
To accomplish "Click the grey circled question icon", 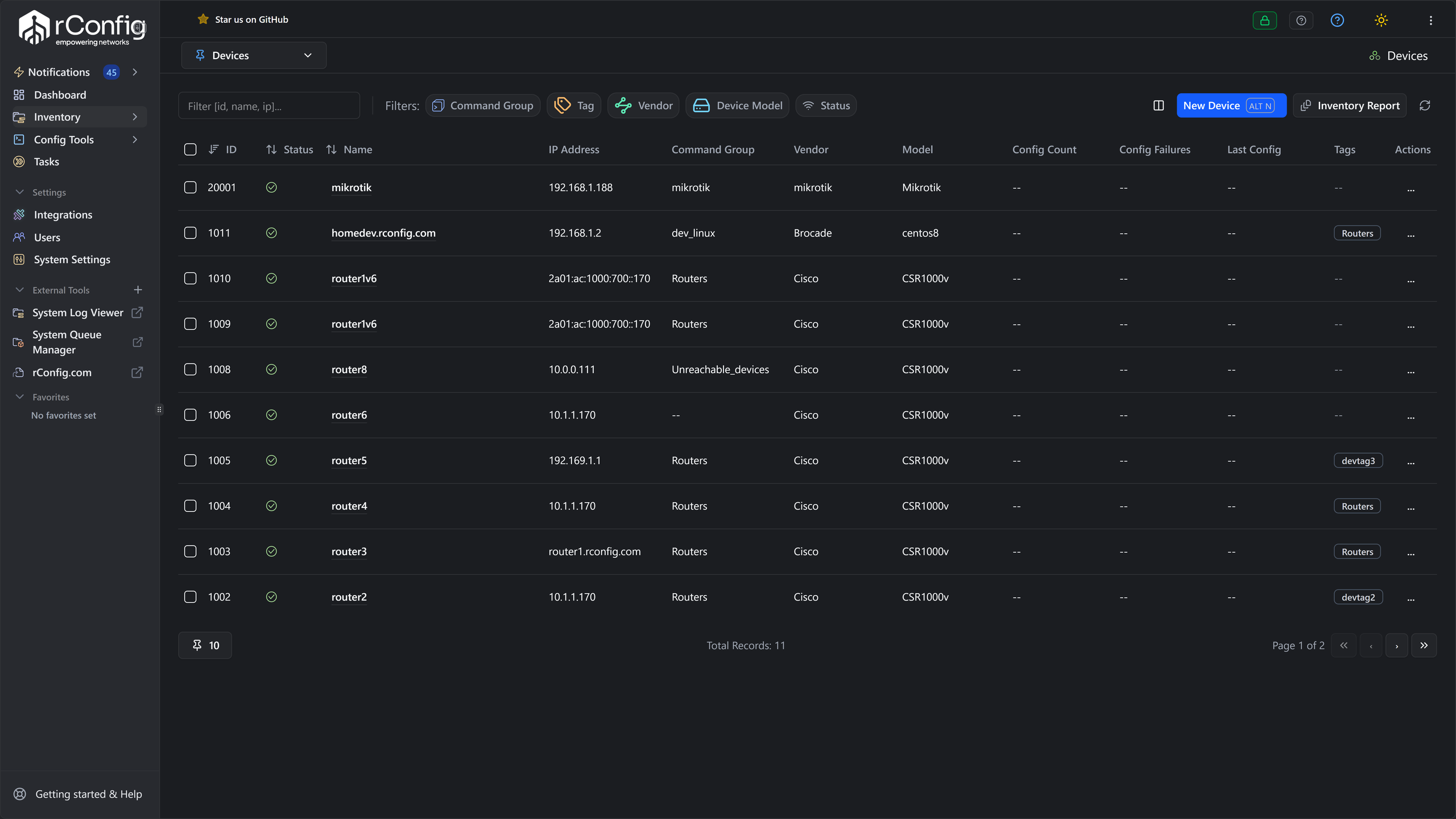I will (x=1301, y=20).
